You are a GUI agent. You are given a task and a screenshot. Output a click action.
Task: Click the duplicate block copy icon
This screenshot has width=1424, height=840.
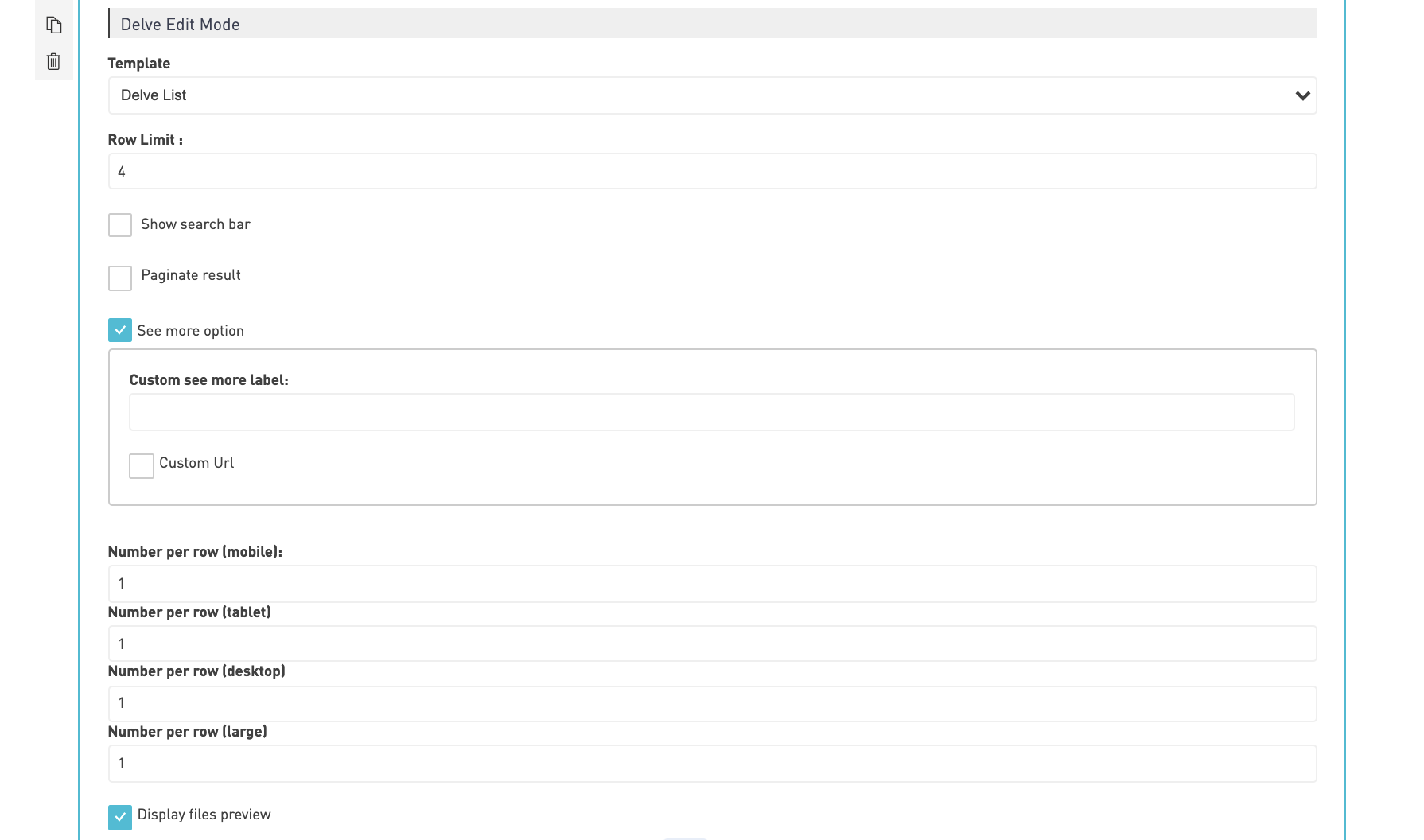(53, 25)
